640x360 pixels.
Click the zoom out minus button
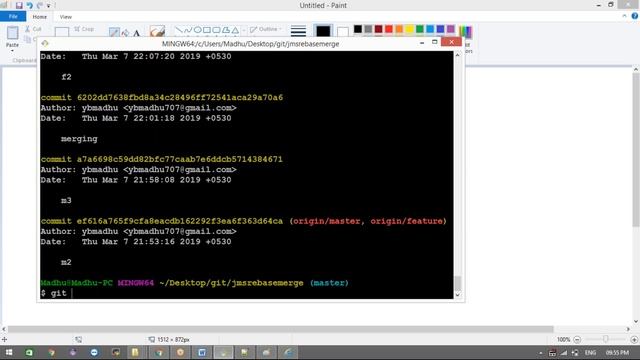577,340
